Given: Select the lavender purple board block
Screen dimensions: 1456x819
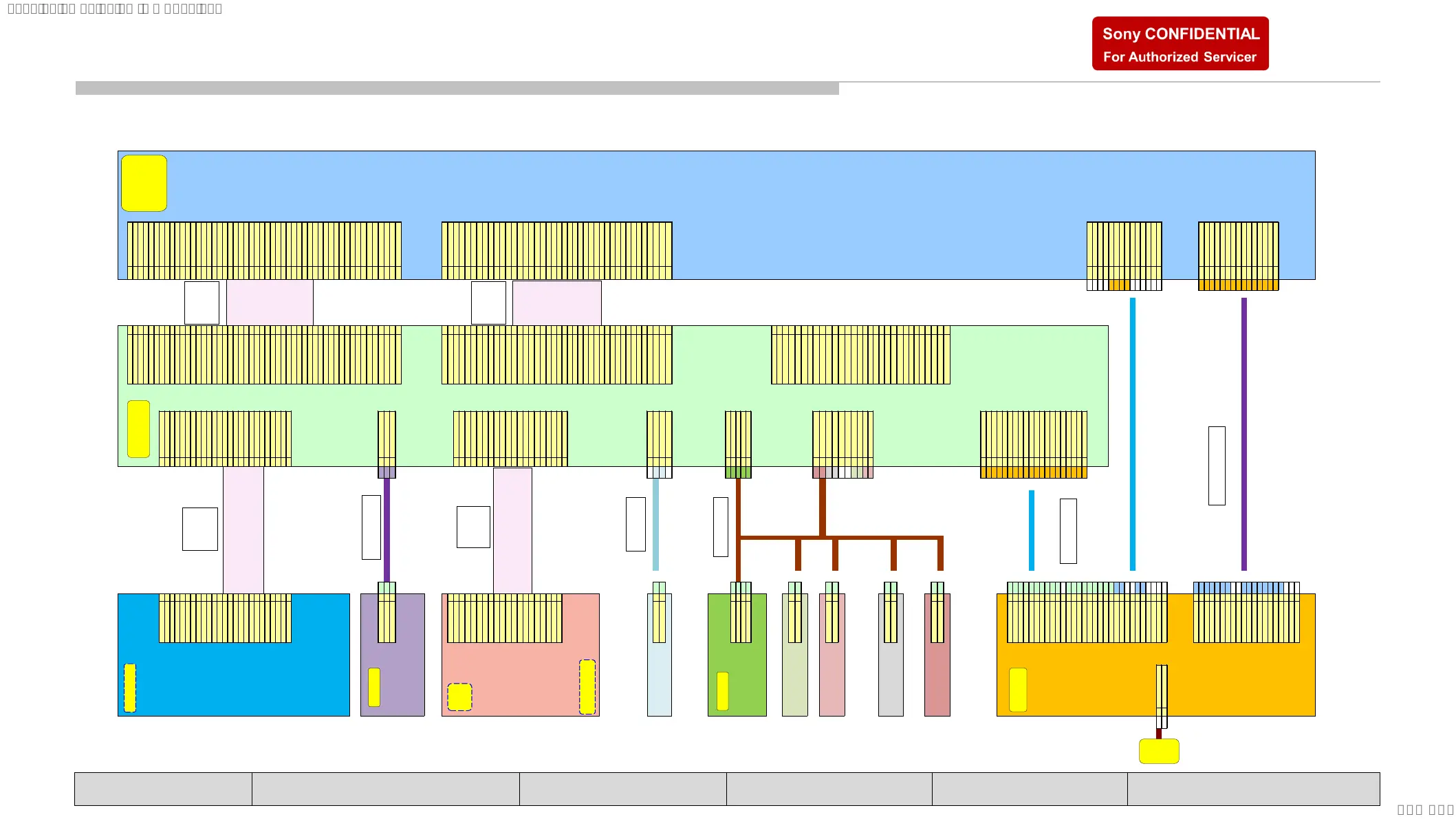Looking at the screenshot, I should (x=392, y=655).
